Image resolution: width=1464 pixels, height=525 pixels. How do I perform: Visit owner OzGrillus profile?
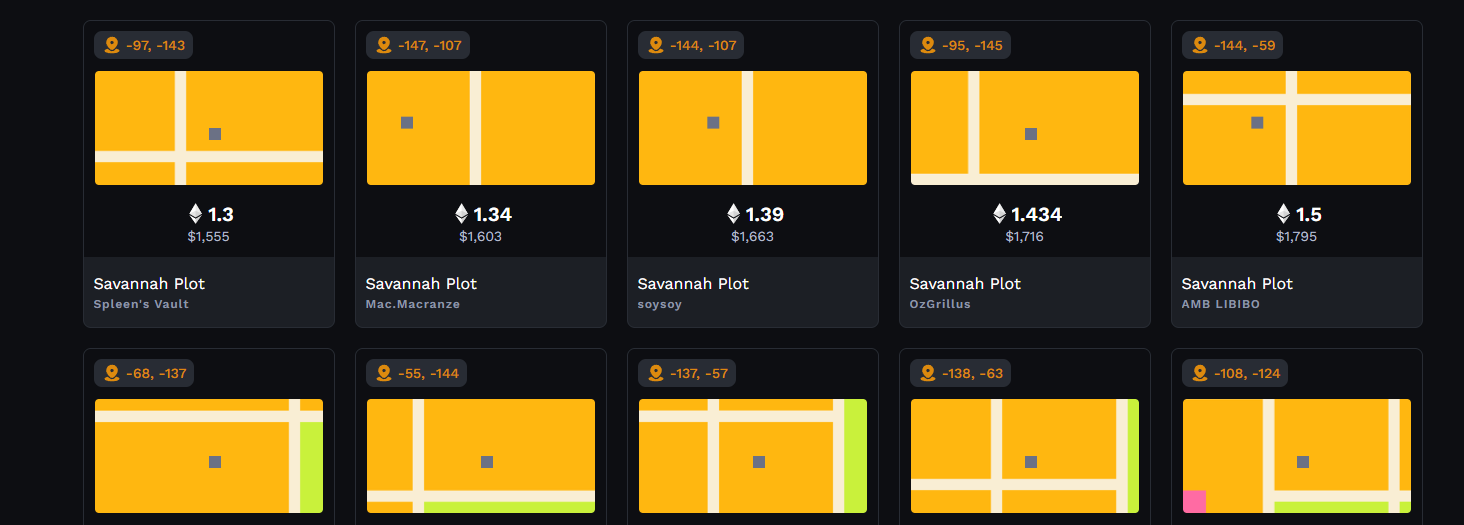point(940,304)
